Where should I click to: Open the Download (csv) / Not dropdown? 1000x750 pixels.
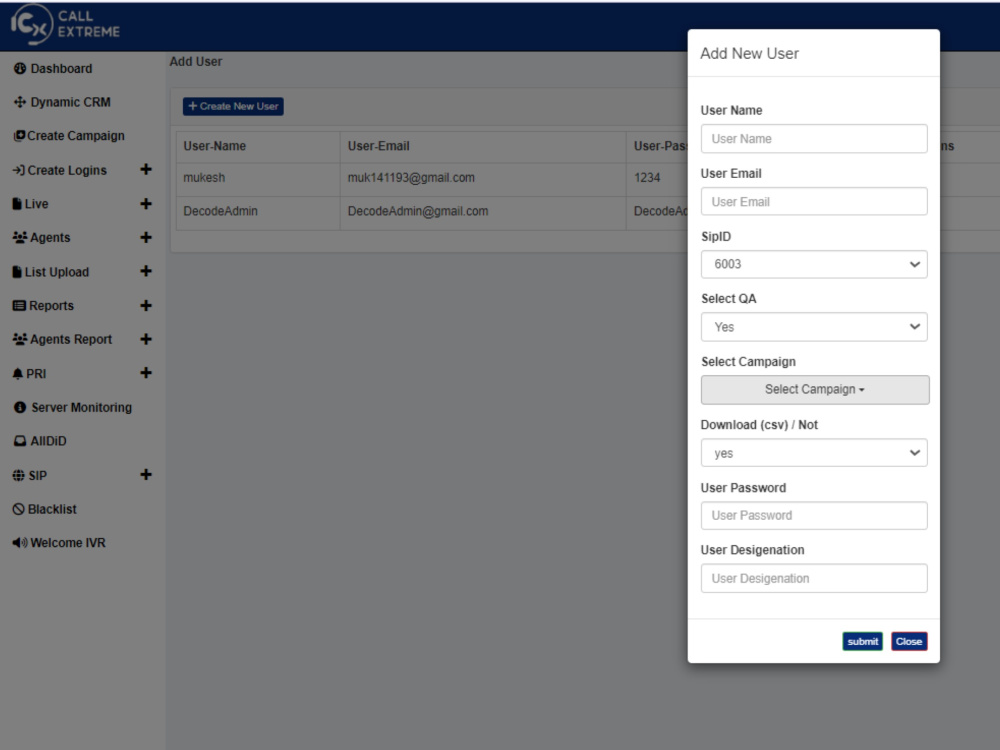[814, 453]
